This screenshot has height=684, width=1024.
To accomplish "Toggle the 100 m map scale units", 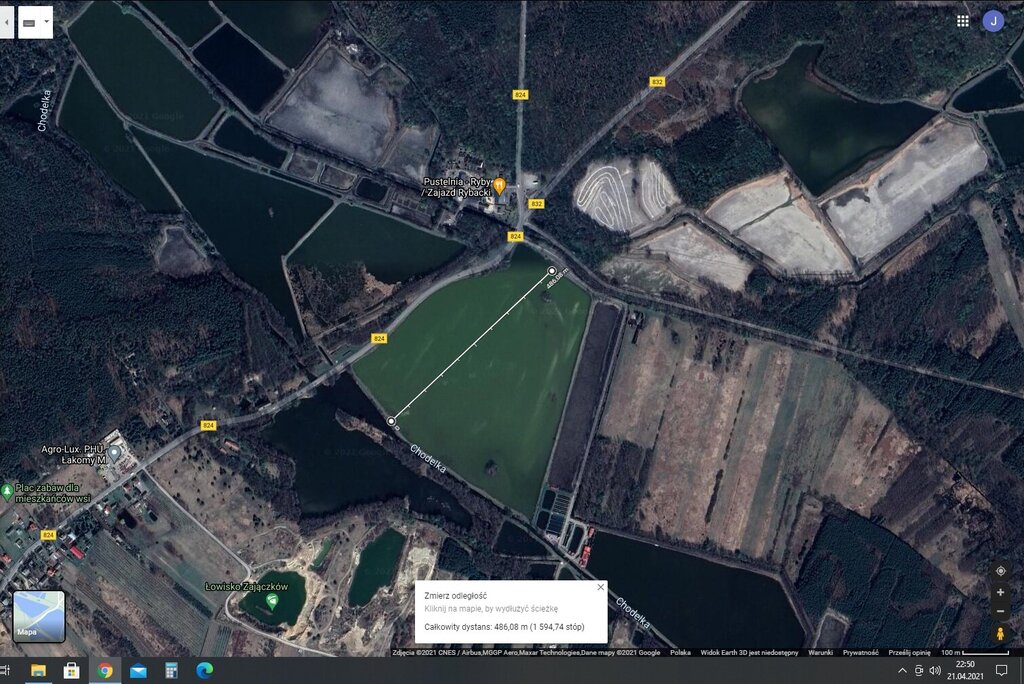I will tap(962, 652).
